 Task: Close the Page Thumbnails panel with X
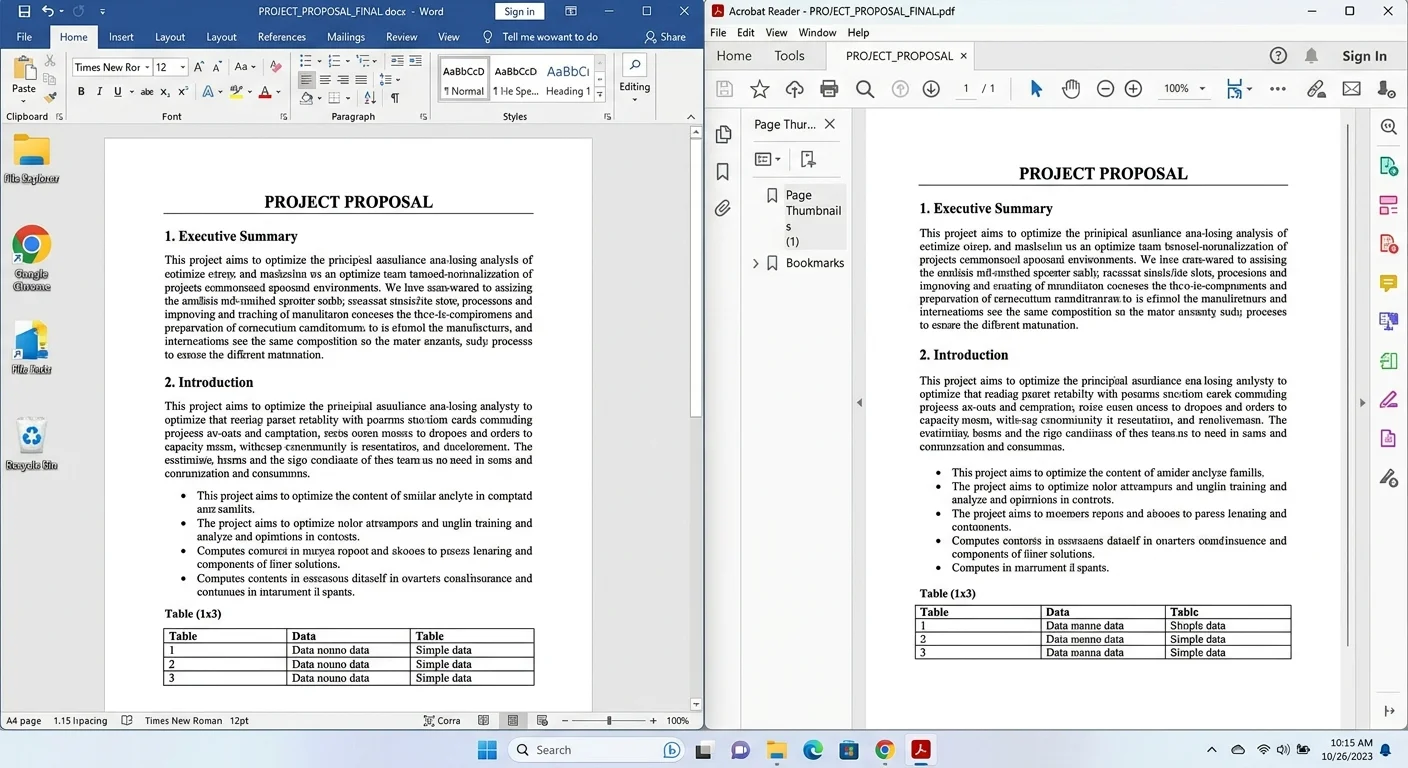[x=829, y=125]
